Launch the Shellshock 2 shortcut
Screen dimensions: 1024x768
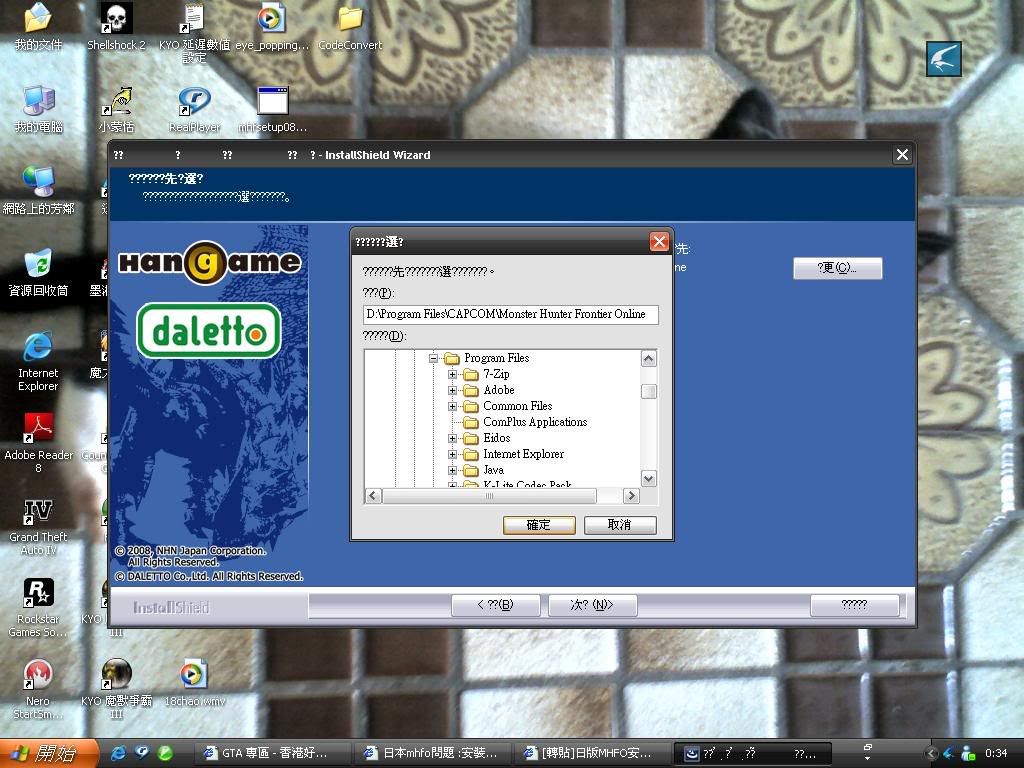(x=116, y=26)
